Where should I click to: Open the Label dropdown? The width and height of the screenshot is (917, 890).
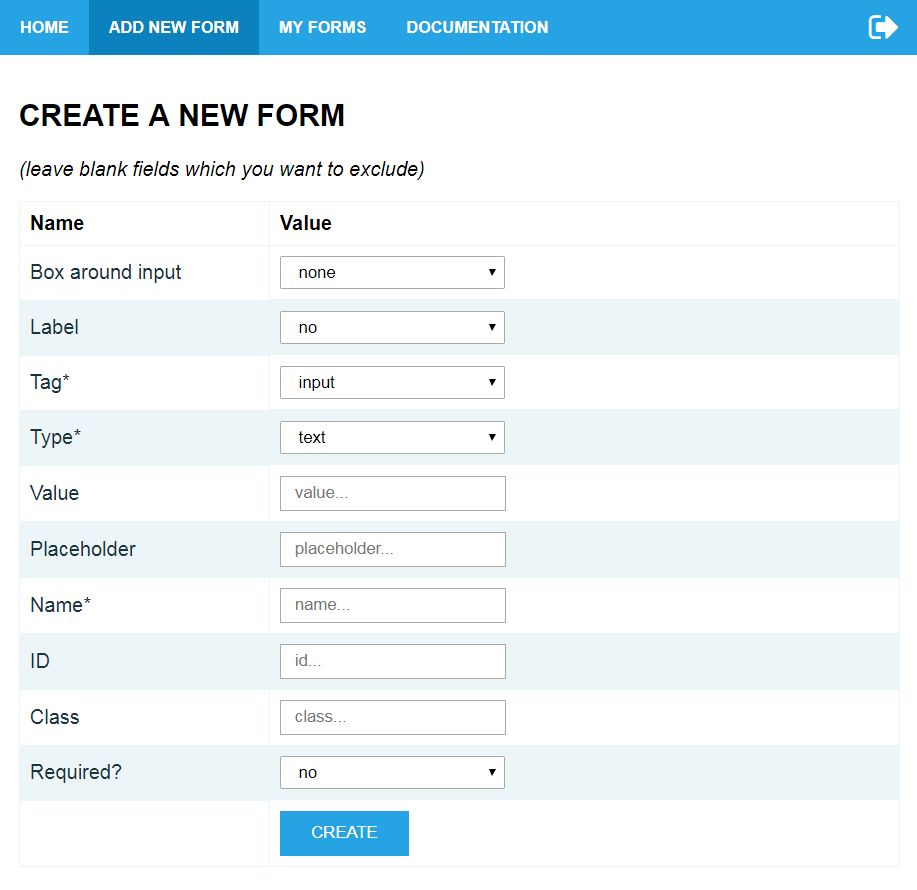[x=392, y=327]
